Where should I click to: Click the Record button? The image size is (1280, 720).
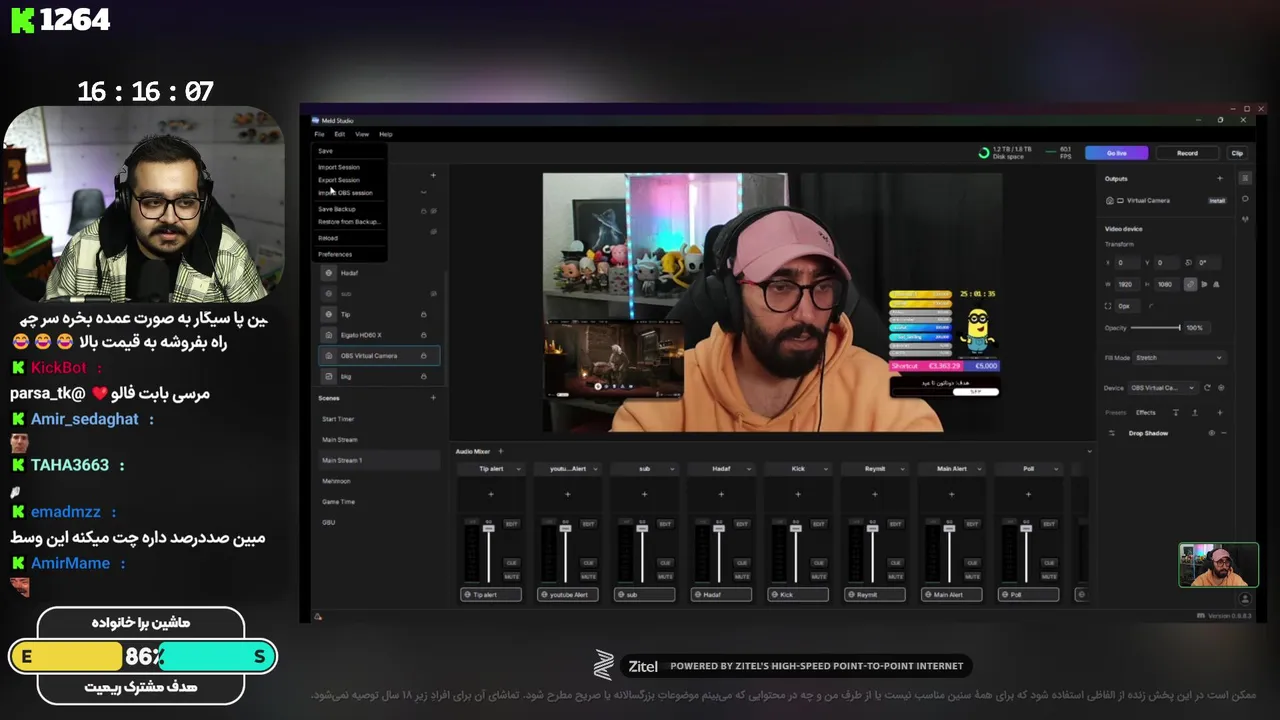click(x=1187, y=153)
